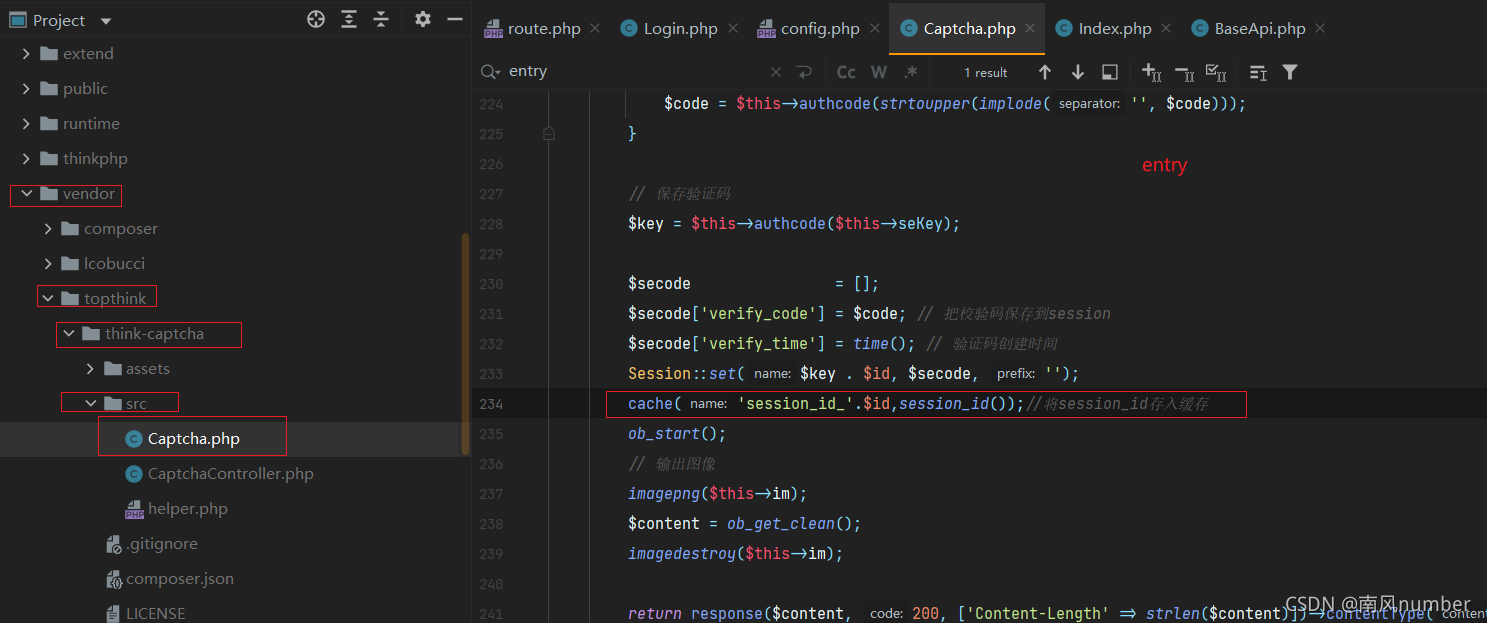The width and height of the screenshot is (1487, 623).
Task: Click the Project tree vertical scrollbar
Action: [x=465, y=345]
